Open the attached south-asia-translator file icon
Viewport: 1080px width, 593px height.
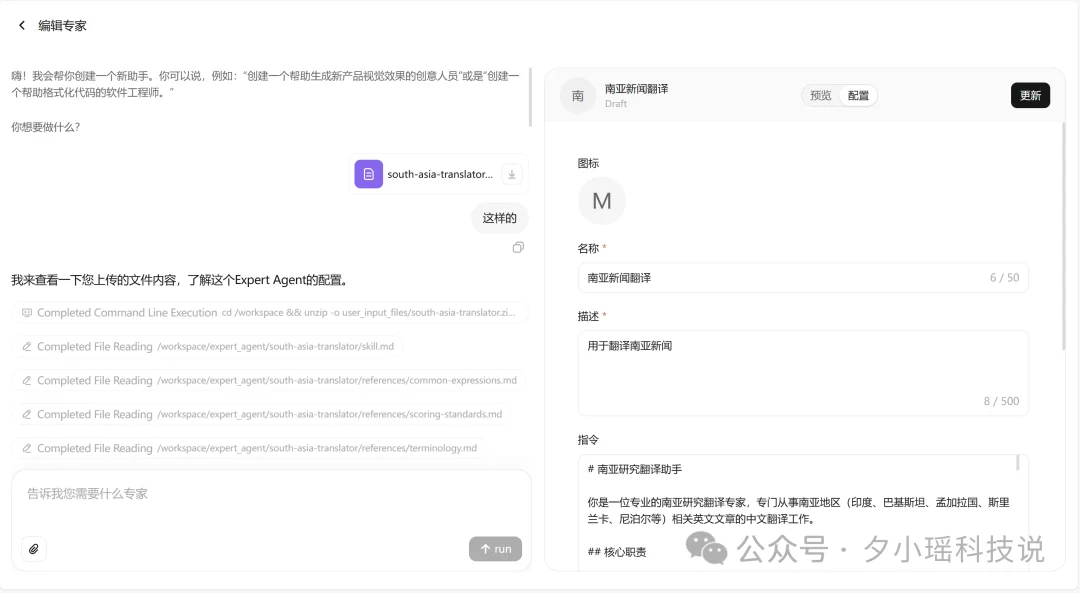368,173
